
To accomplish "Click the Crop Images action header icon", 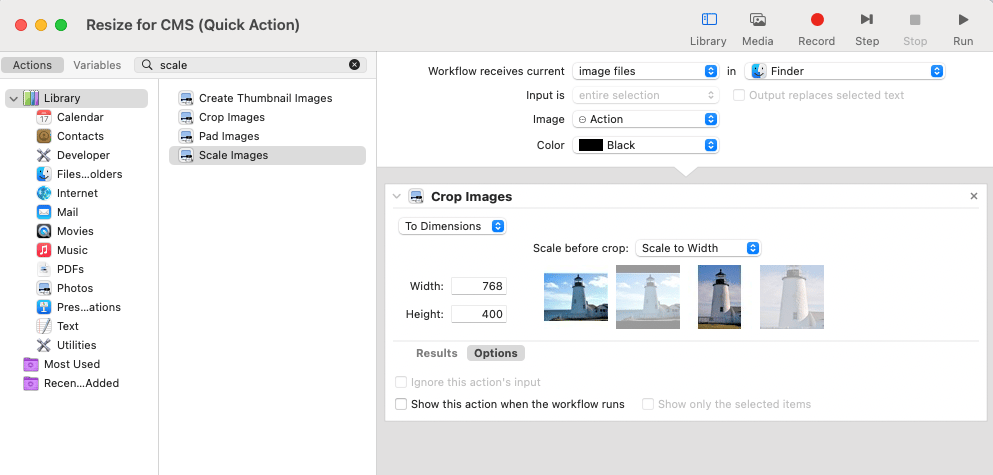I will (x=416, y=196).
